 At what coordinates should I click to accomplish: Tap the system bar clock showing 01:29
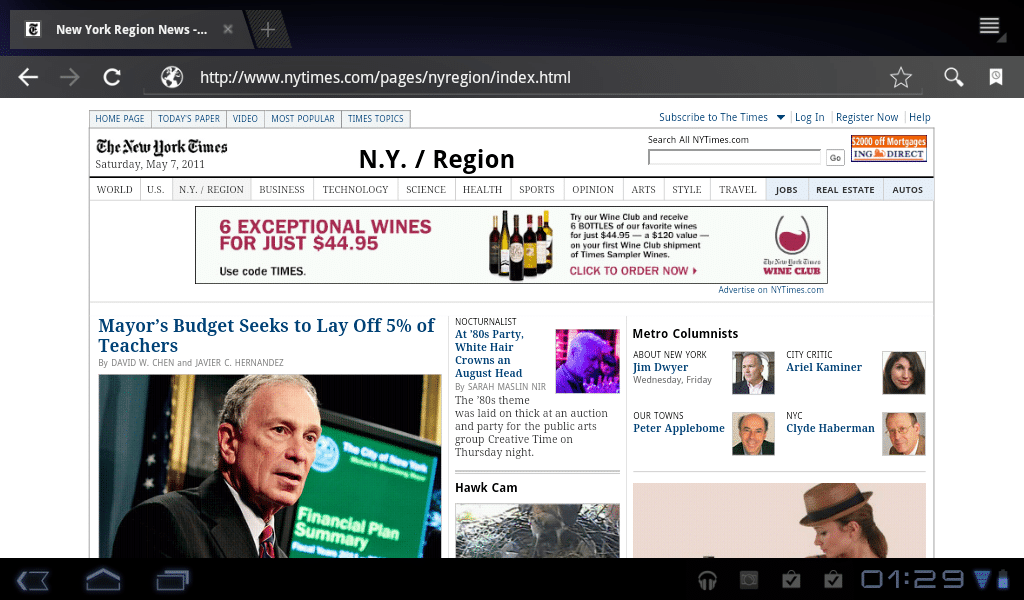click(913, 580)
